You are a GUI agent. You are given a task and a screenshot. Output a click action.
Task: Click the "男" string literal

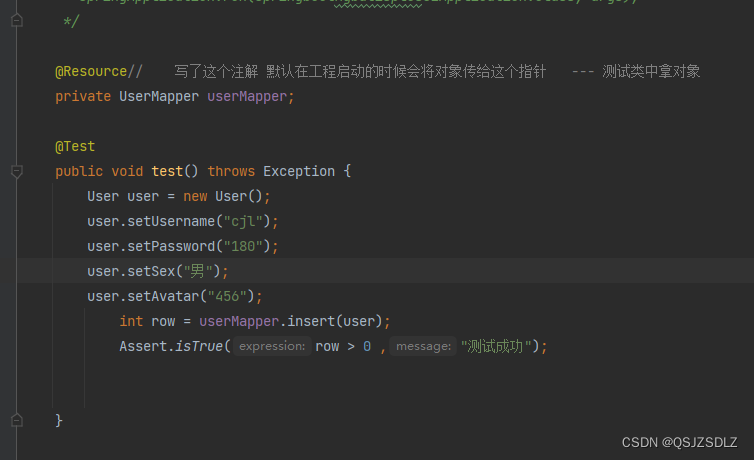click(198, 271)
